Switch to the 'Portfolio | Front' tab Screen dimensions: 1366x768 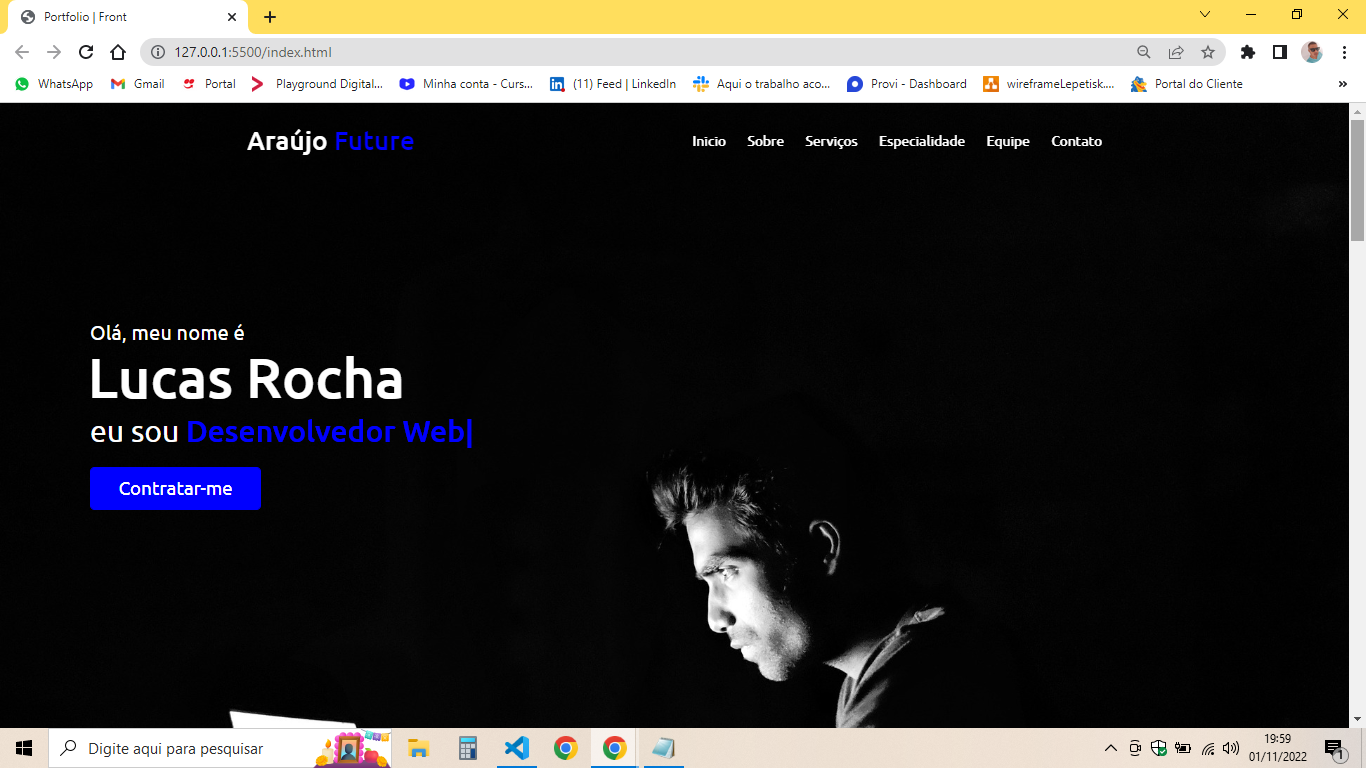point(120,16)
